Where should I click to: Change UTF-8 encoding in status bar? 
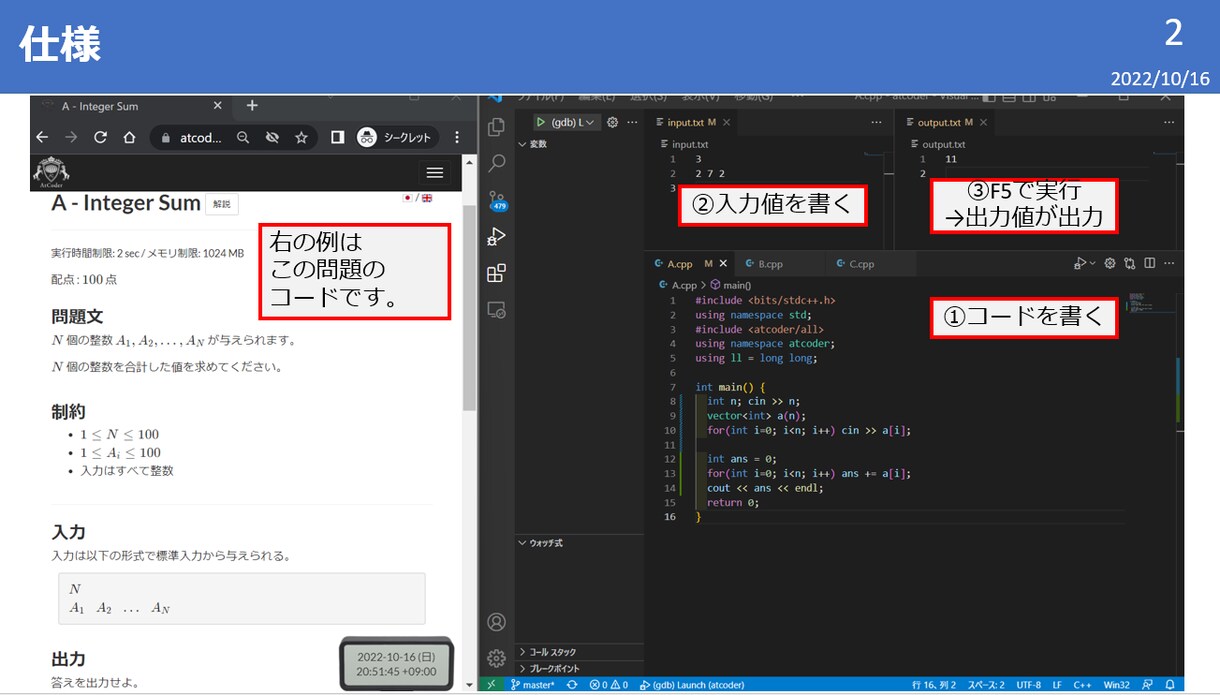pos(1027,685)
